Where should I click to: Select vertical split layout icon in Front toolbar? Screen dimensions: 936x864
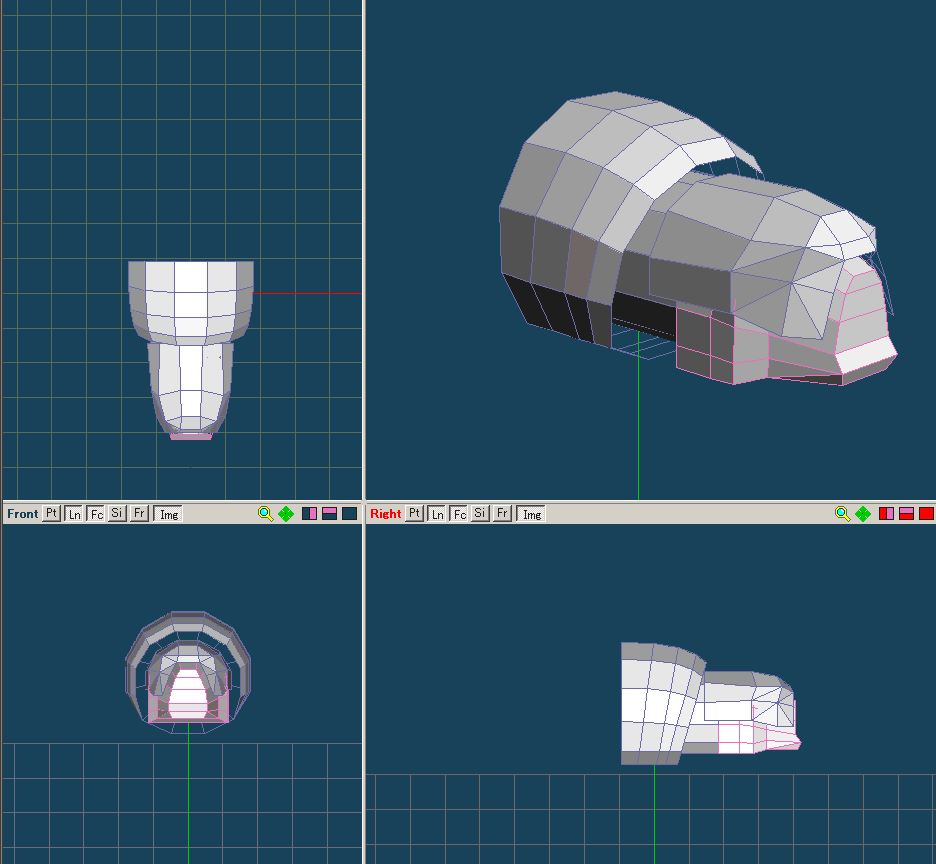pos(309,514)
